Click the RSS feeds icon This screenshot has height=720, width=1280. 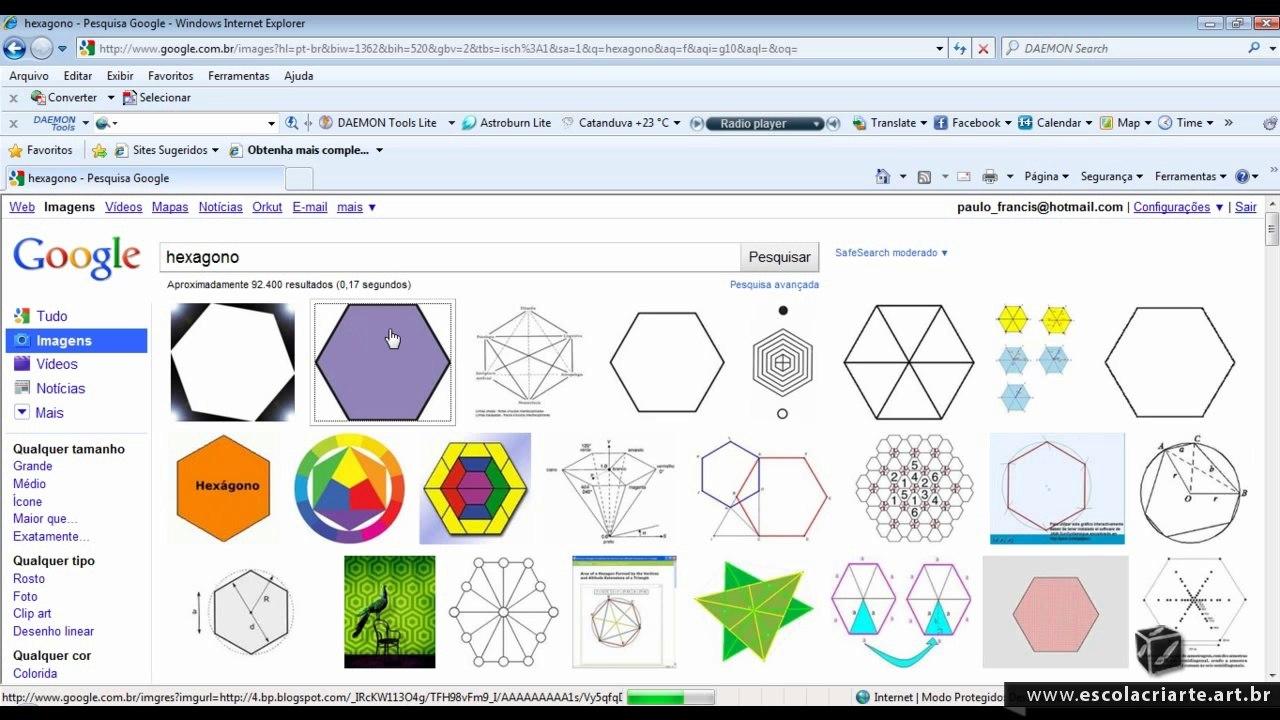tap(924, 177)
